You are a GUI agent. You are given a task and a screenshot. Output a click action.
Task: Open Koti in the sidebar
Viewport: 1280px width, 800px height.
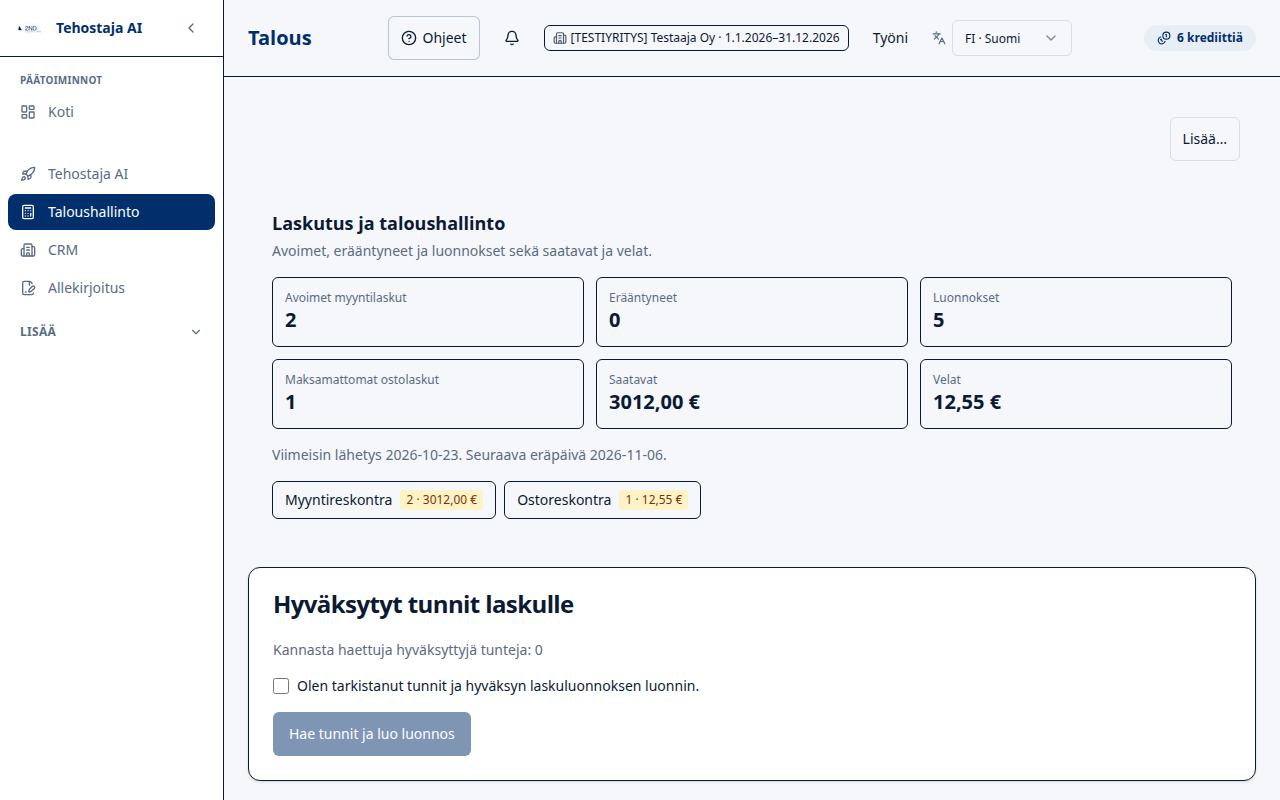pyautogui.click(x=111, y=112)
